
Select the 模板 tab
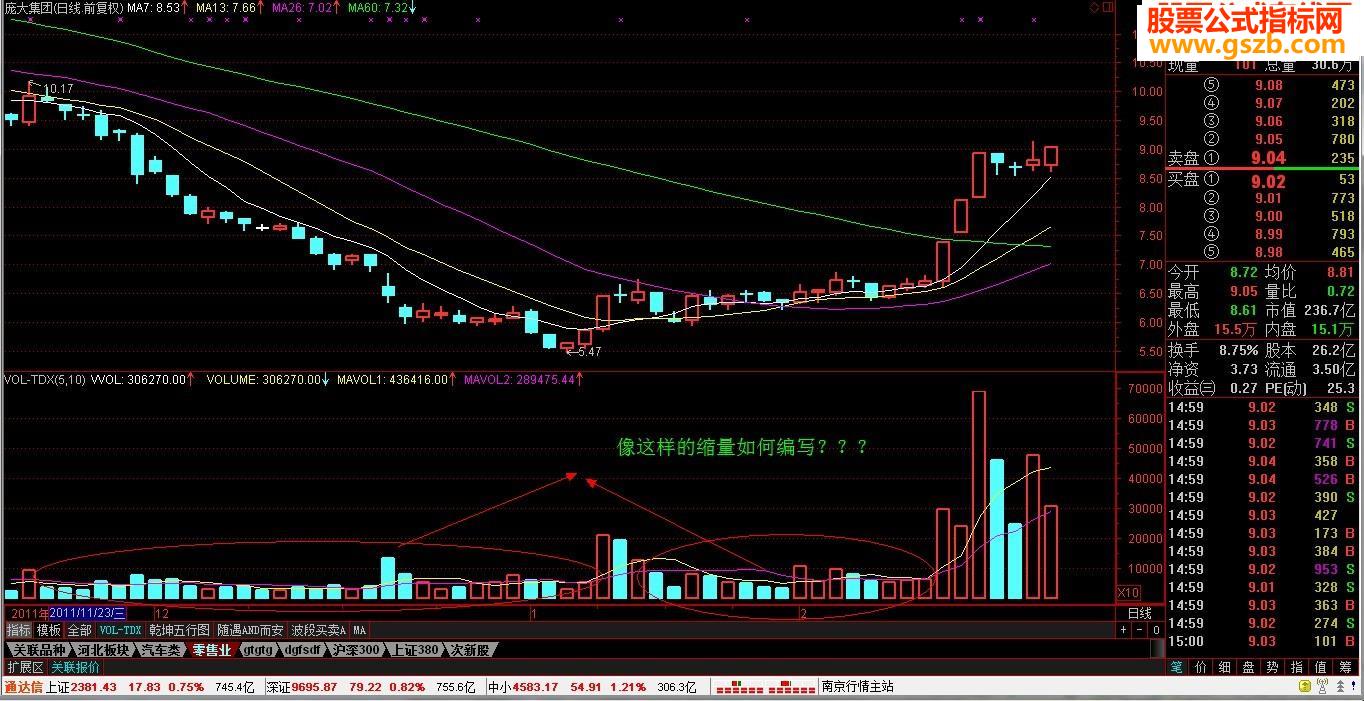pyautogui.click(x=49, y=630)
